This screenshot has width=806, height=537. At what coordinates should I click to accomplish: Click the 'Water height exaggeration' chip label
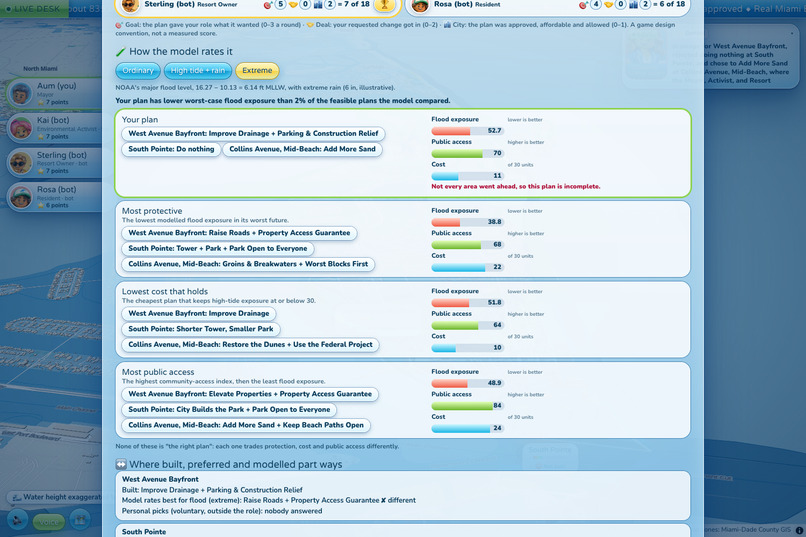62,497
